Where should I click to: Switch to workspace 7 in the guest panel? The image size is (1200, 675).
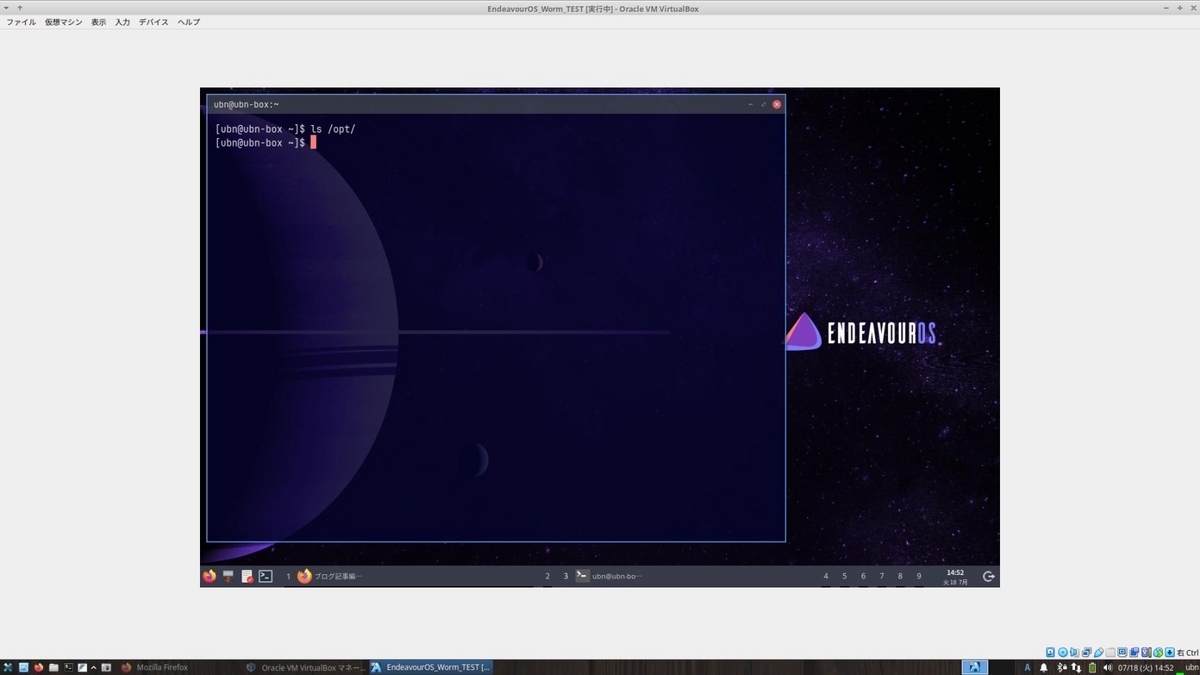[882, 576]
